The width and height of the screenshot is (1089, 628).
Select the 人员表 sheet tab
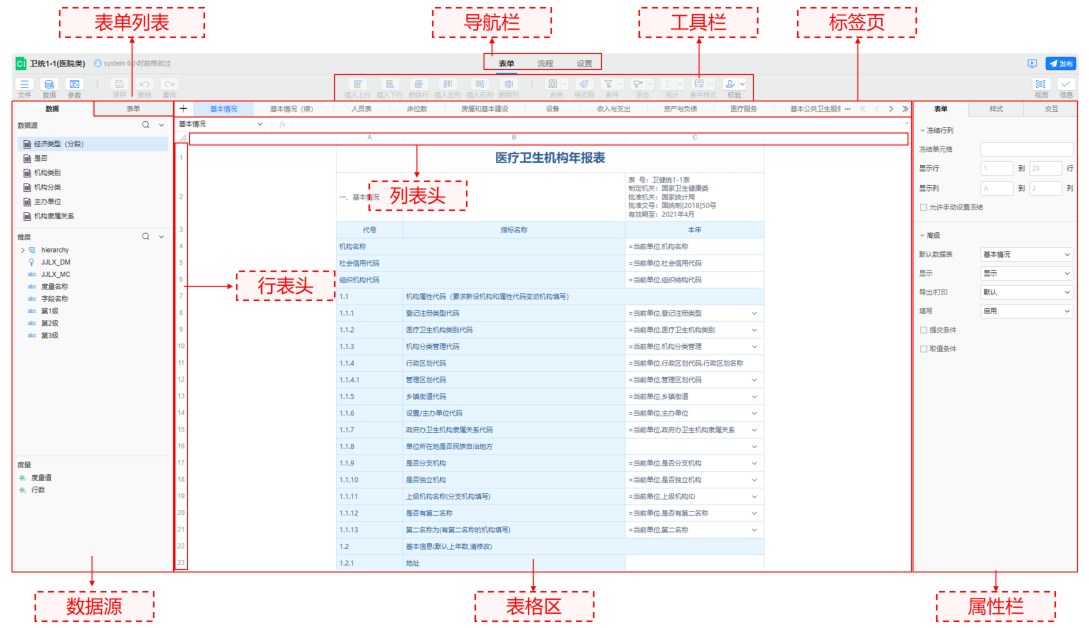tap(361, 108)
